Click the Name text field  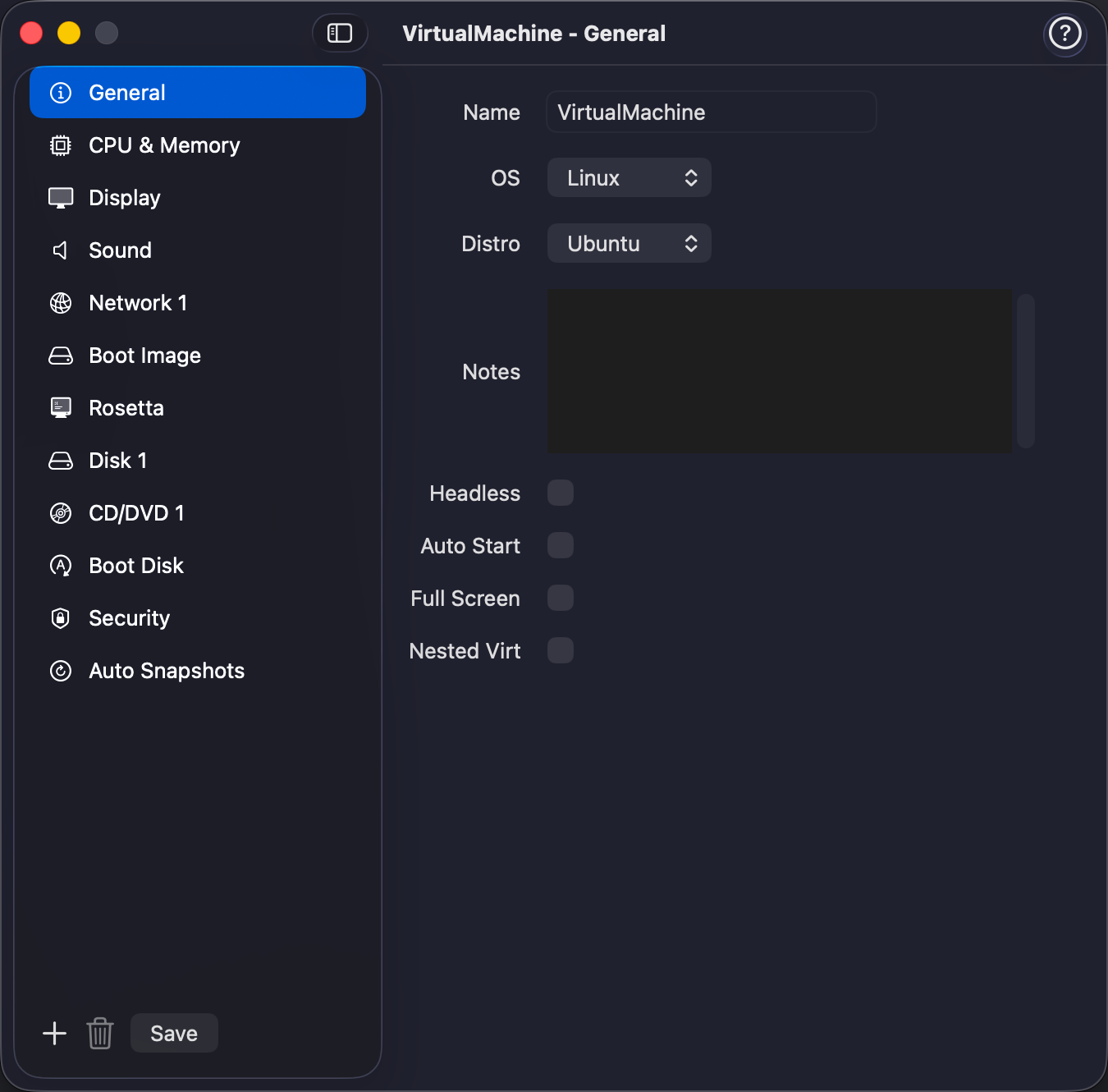[x=711, y=112]
